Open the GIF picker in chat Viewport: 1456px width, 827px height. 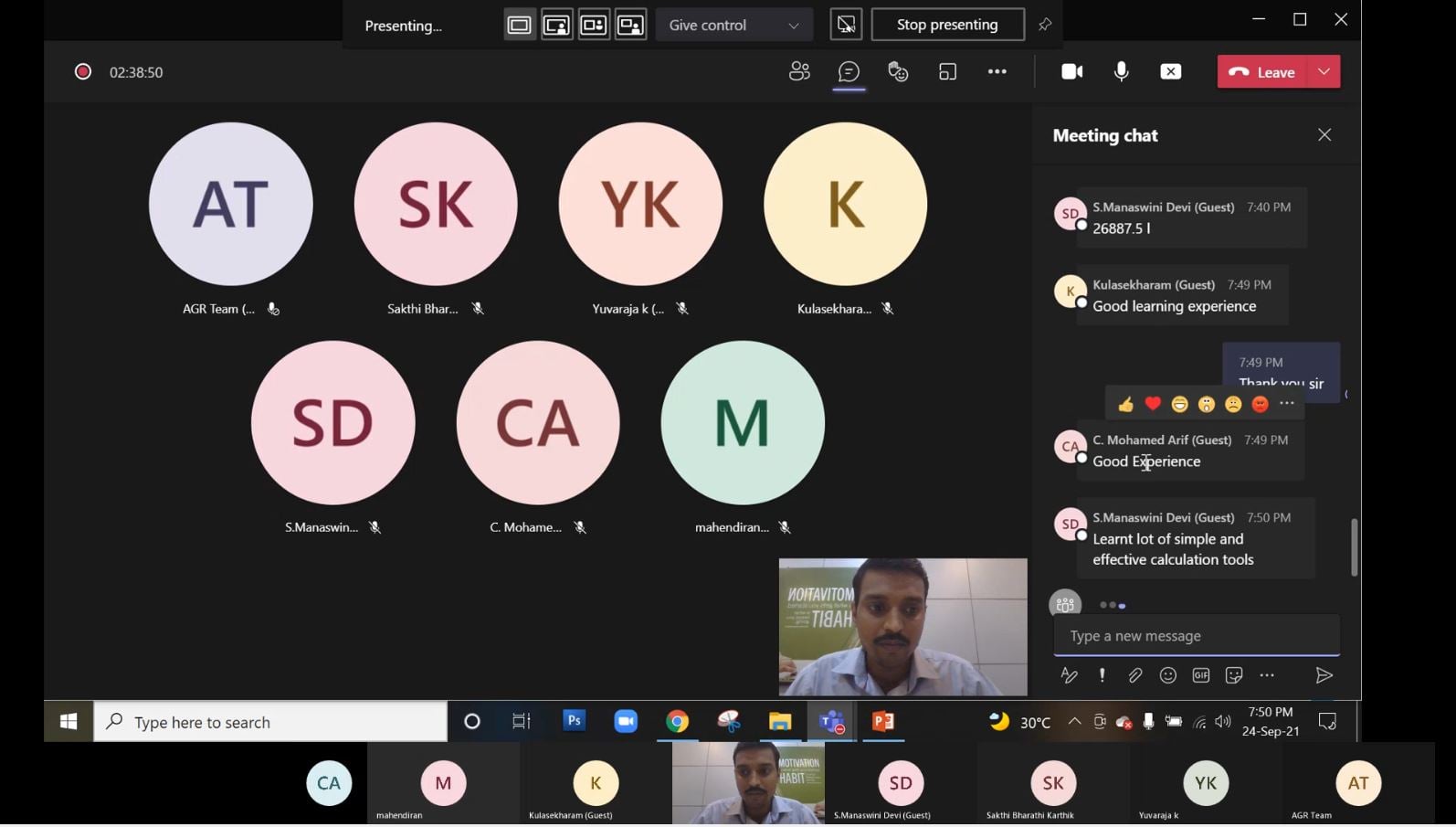point(1201,675)
